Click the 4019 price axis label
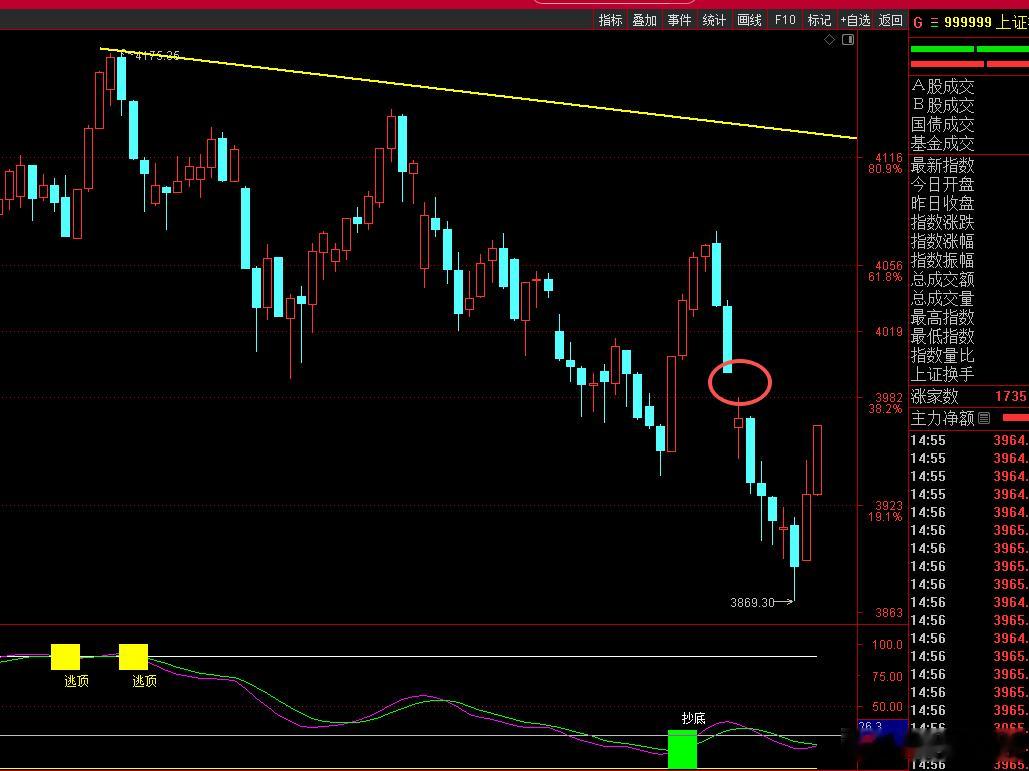 point(889,332)
